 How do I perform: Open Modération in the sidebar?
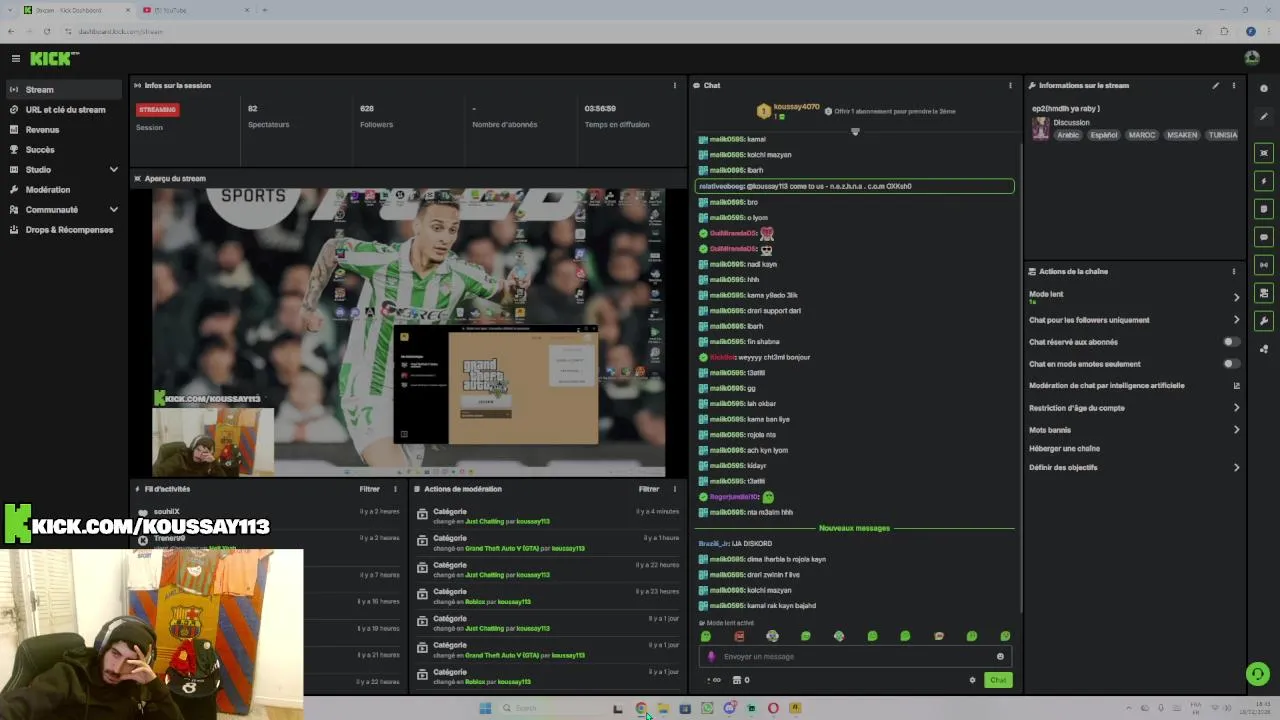click(64, 189)
